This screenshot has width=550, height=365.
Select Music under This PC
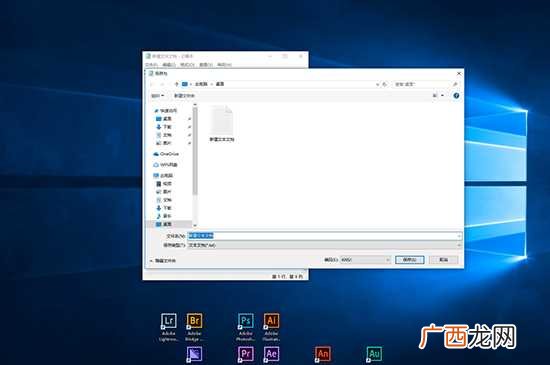[164, 216]
